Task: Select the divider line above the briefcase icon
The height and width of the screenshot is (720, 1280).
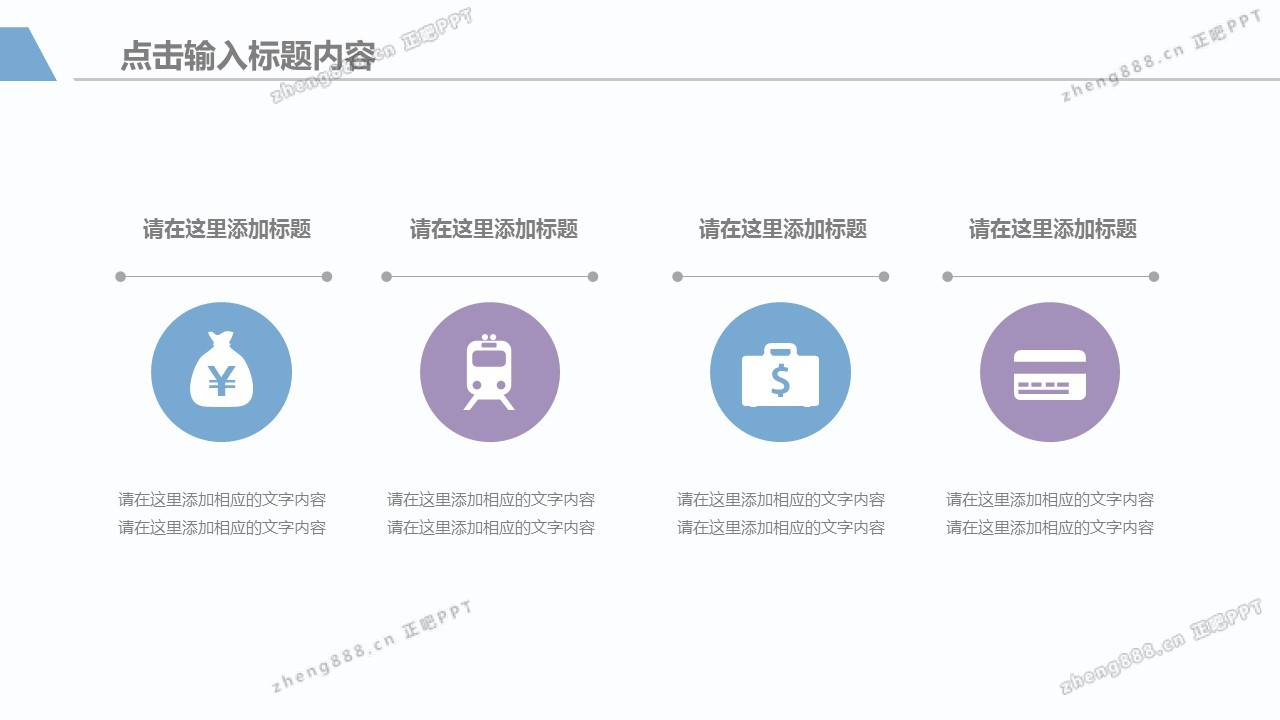Action: pyautogui.click(x=780, y=277)
